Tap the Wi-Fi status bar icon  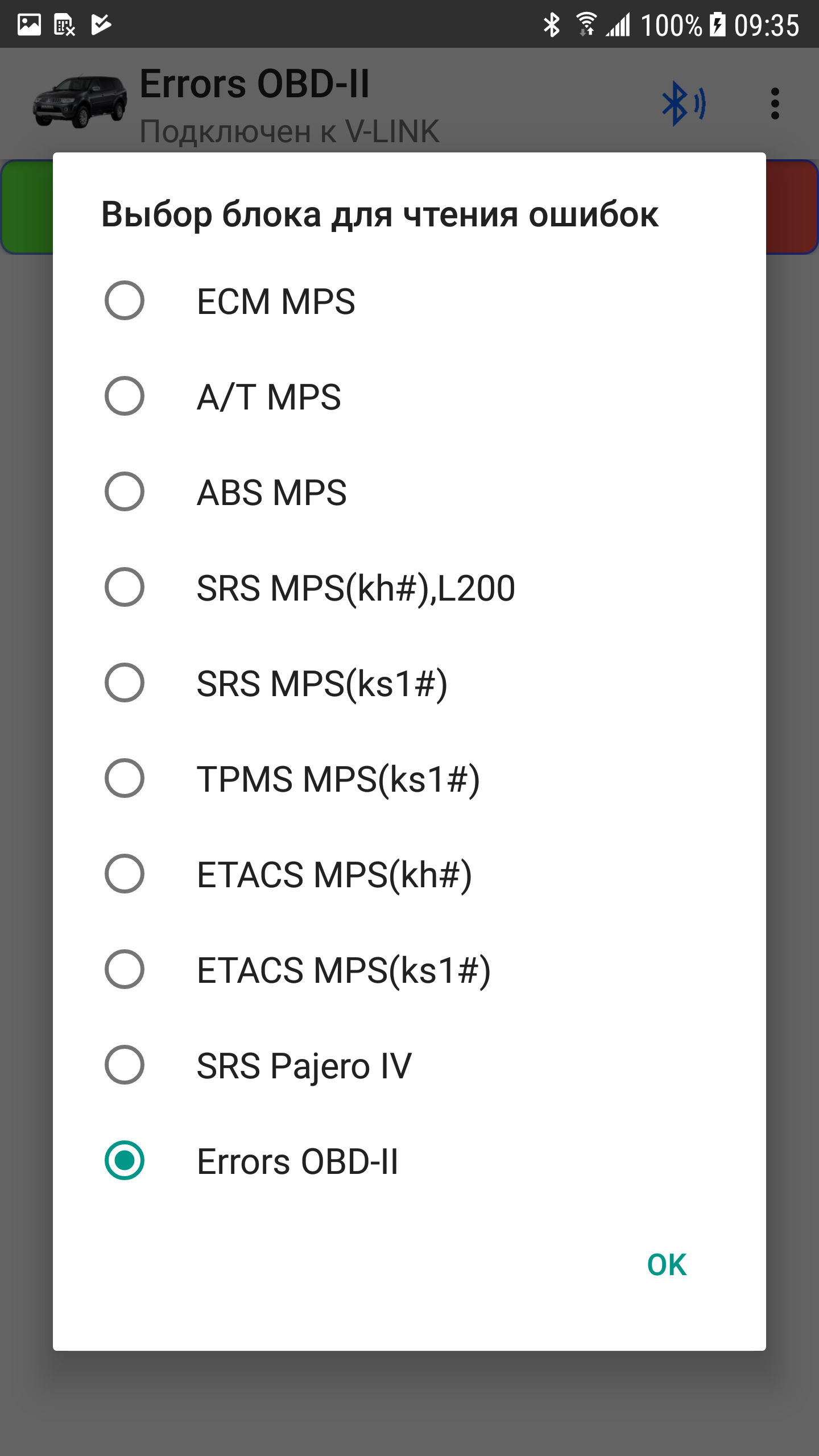[586, 25]
